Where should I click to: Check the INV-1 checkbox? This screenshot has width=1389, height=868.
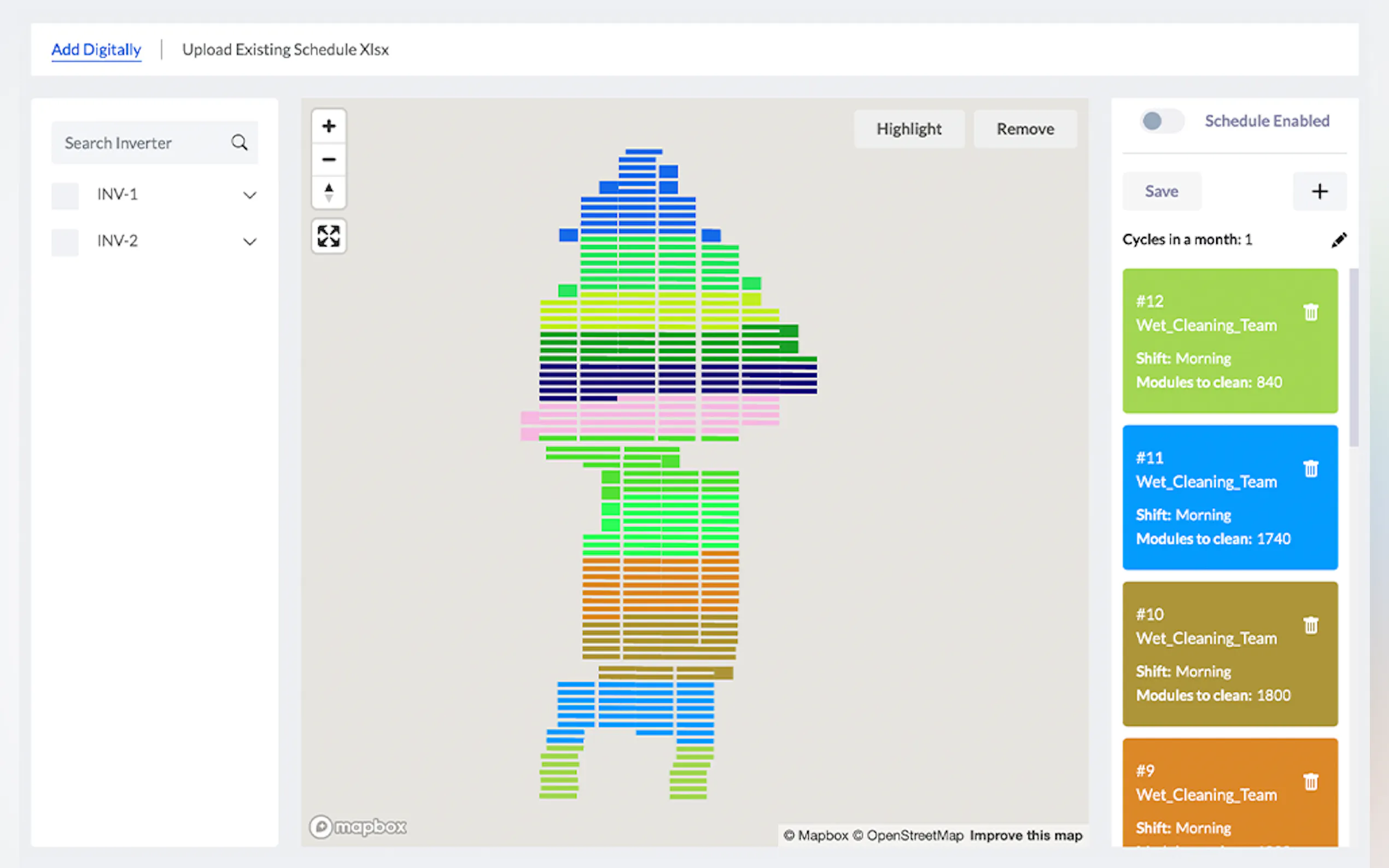point(65,196)
